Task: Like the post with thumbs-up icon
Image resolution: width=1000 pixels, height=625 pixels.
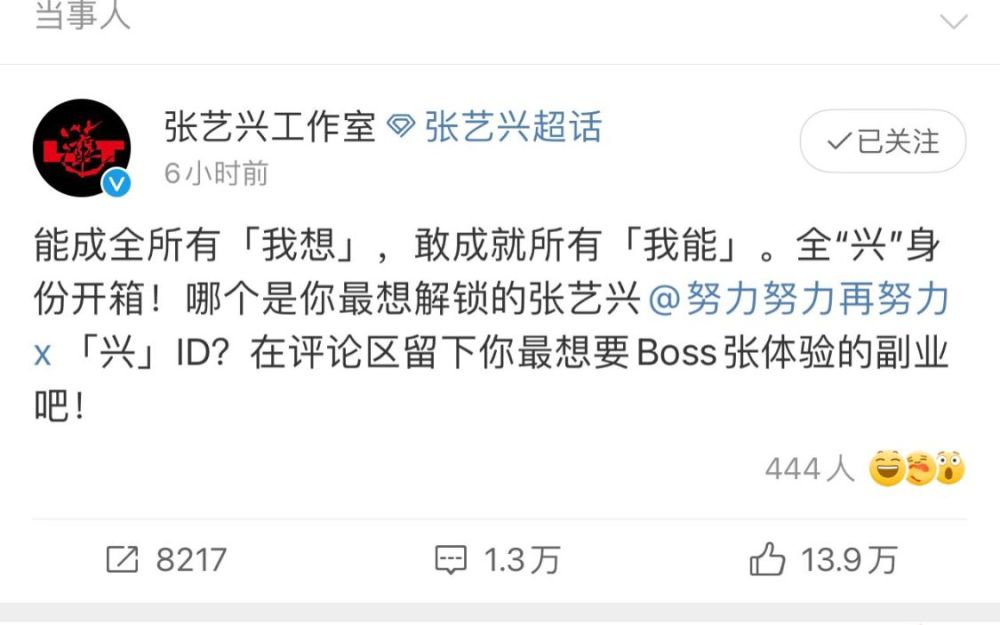Action: 767,559
